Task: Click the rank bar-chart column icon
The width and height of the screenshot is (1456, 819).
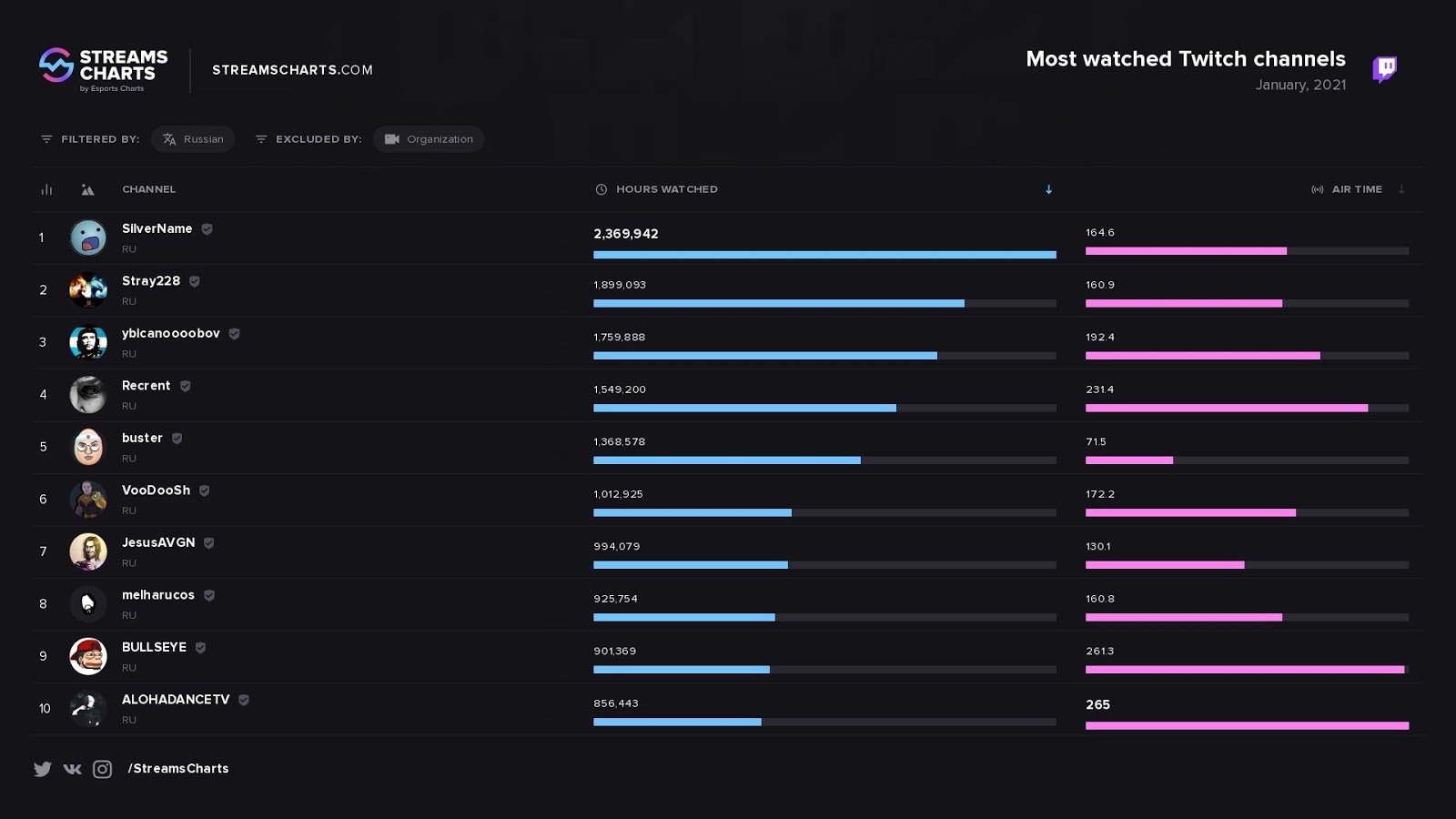Action: click(46, 189)
